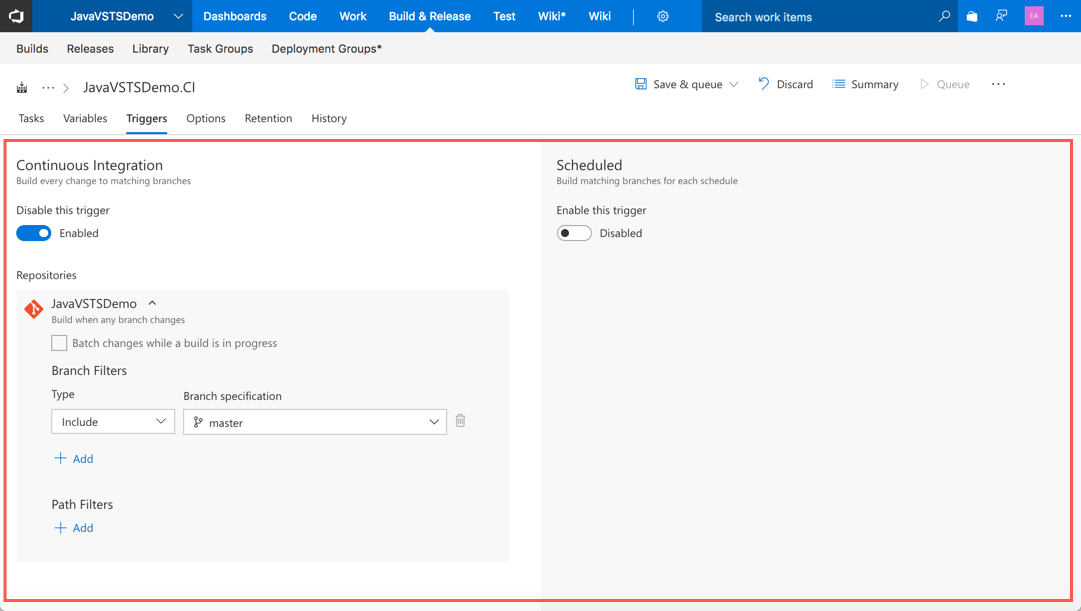Discard the pipeline changes

point(786,84)
